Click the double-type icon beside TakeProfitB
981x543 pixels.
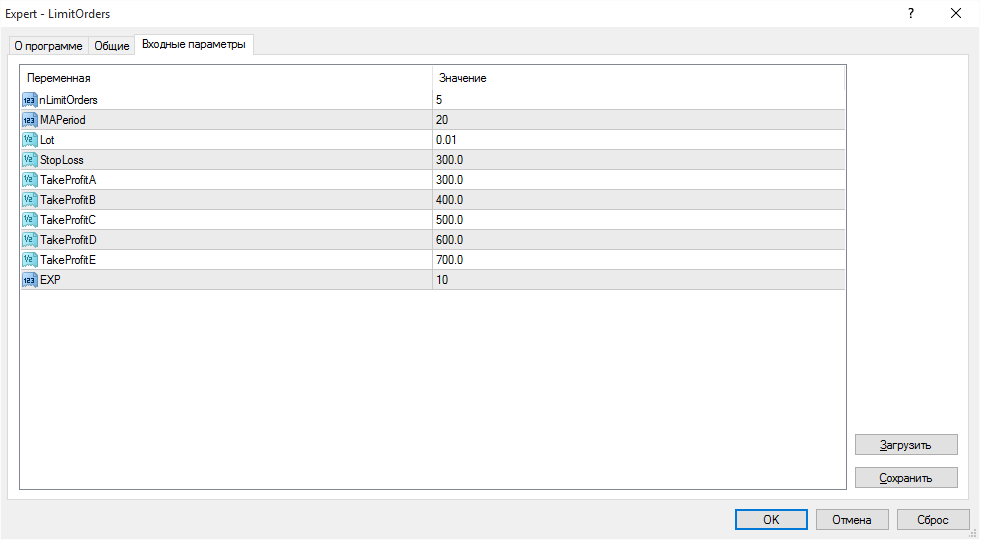pos(29,200)
